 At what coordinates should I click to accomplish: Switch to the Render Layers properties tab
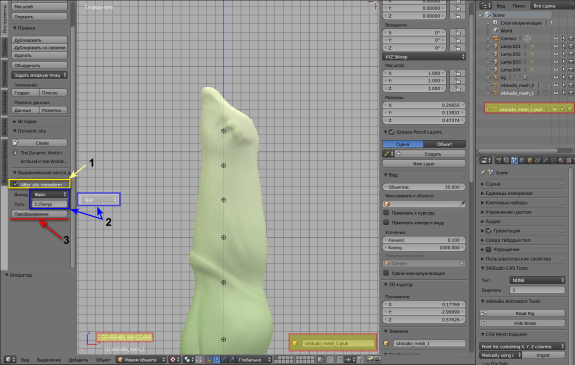(x=506, y=160)
